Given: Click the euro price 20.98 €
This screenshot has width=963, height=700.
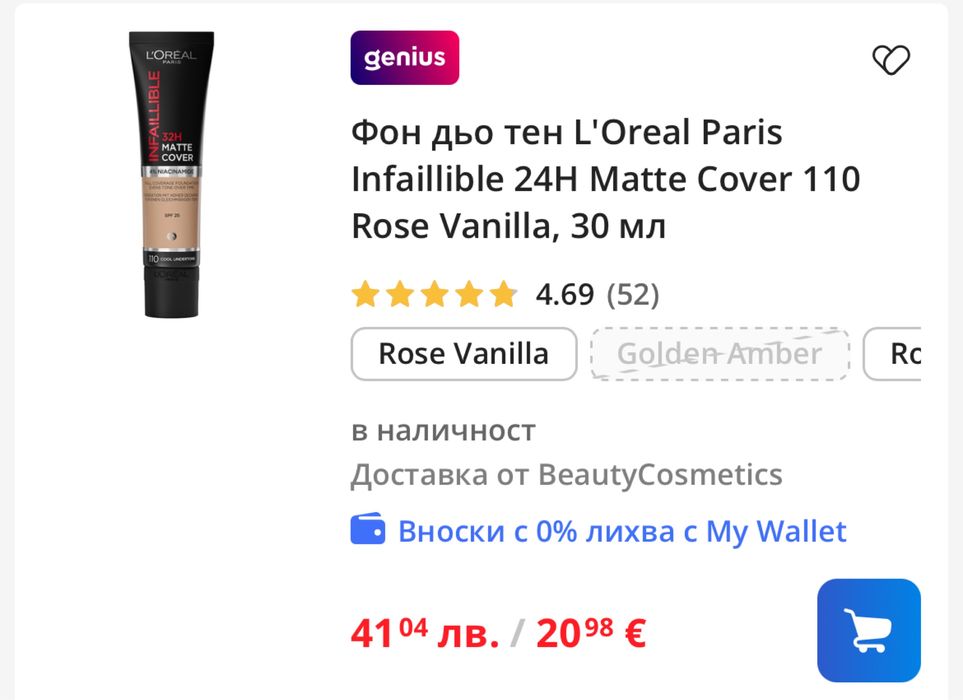Looking at the screenshot, I should 591,633.
